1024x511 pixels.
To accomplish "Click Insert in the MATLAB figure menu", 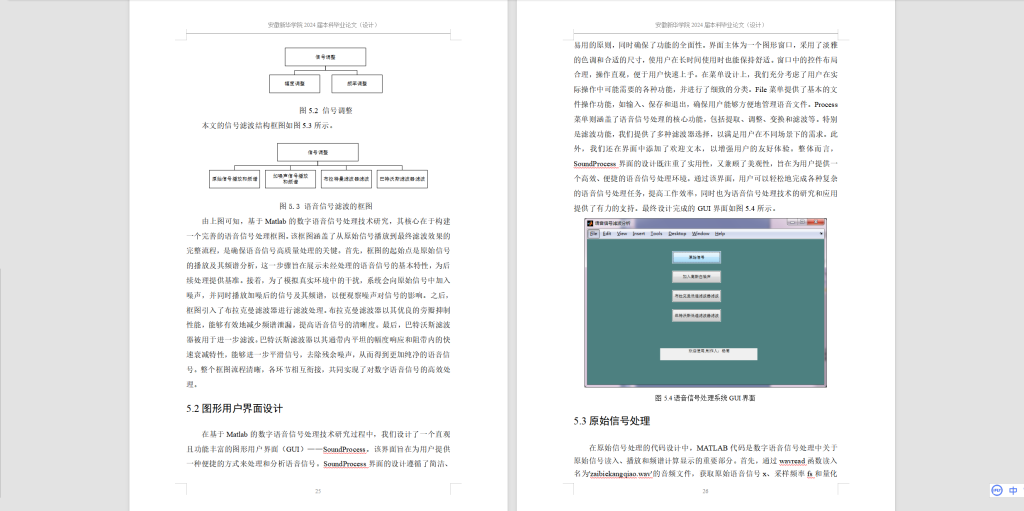I will pyautogui.click(x=639, y=233).
